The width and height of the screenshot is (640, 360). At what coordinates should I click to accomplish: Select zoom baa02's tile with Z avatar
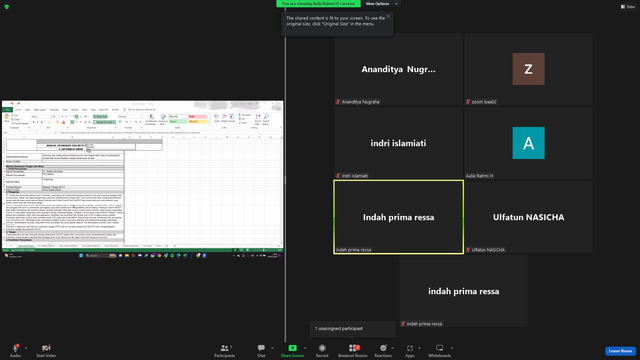[x=528, y=69]
